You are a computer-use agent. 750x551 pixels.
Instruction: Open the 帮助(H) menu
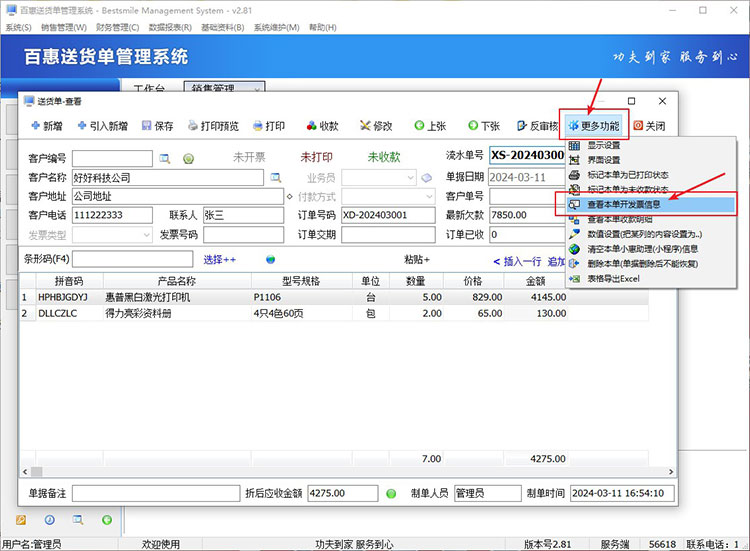322,28
